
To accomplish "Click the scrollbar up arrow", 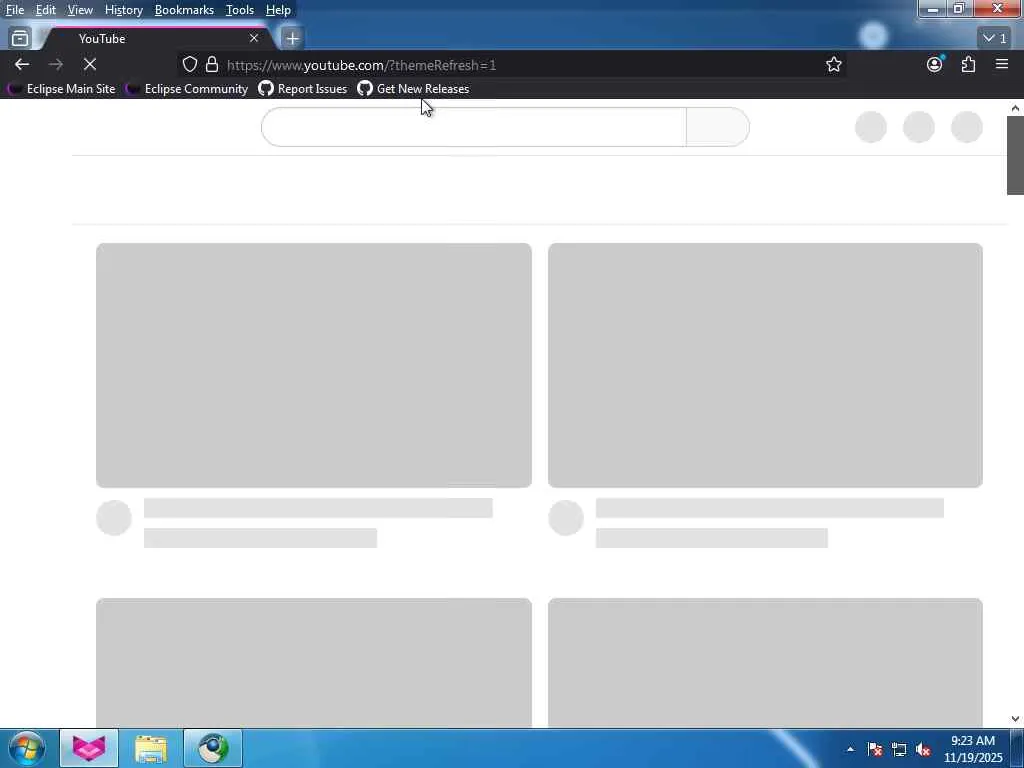I will tap(1015, 108).
